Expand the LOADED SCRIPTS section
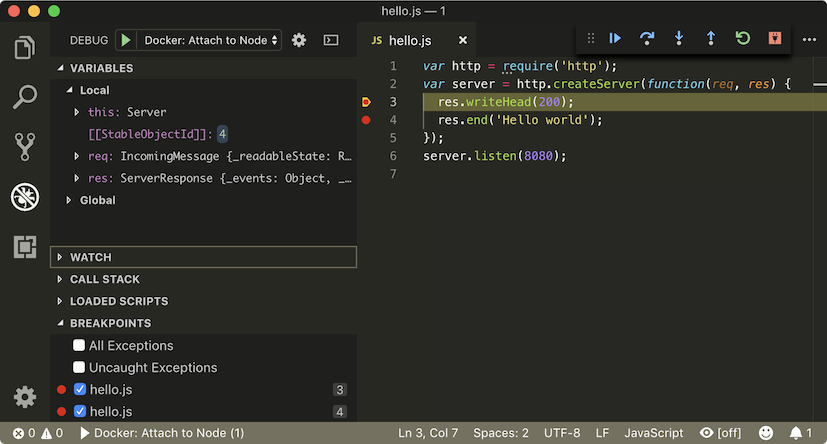The height and width of the screenshot is (444, 827). pos(203,301)
